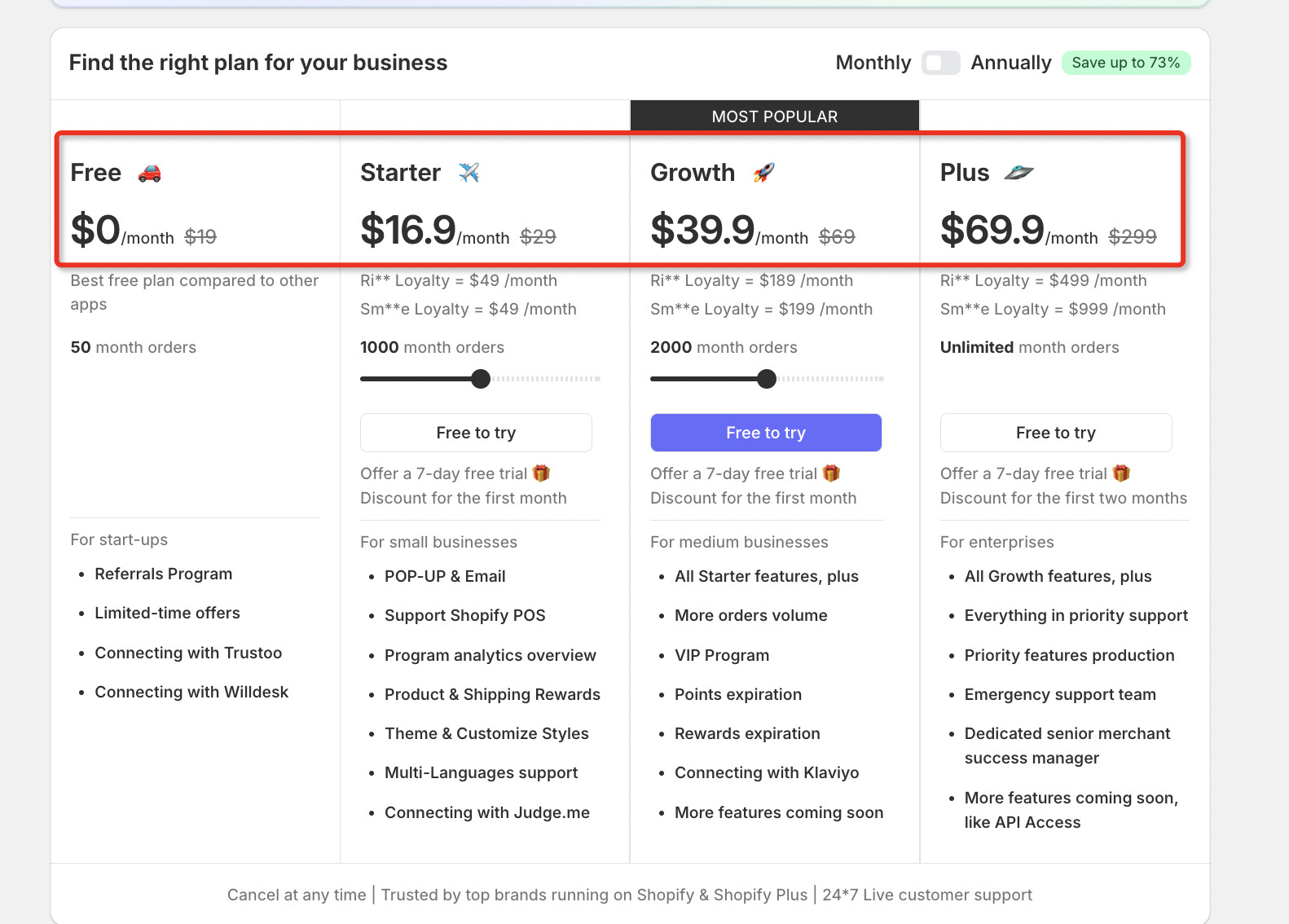1289x924 pixels.
Task: Click the flying saucer icon beside Plus
Action: [x=1018, y=172]
